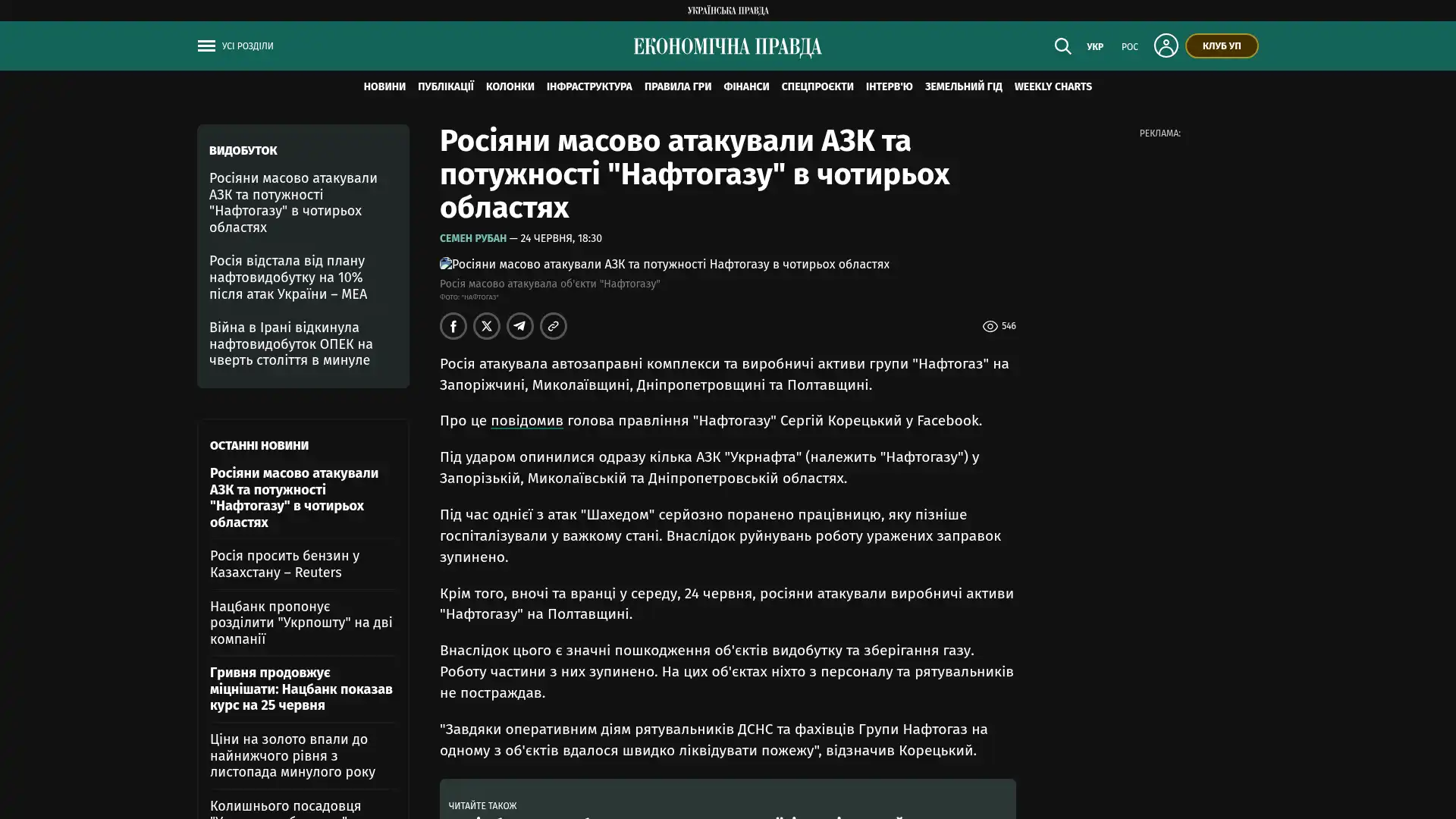Screen dimensions: 1456x819
Task: Go to Інтерв'ю section
Action: pos(890,87)
